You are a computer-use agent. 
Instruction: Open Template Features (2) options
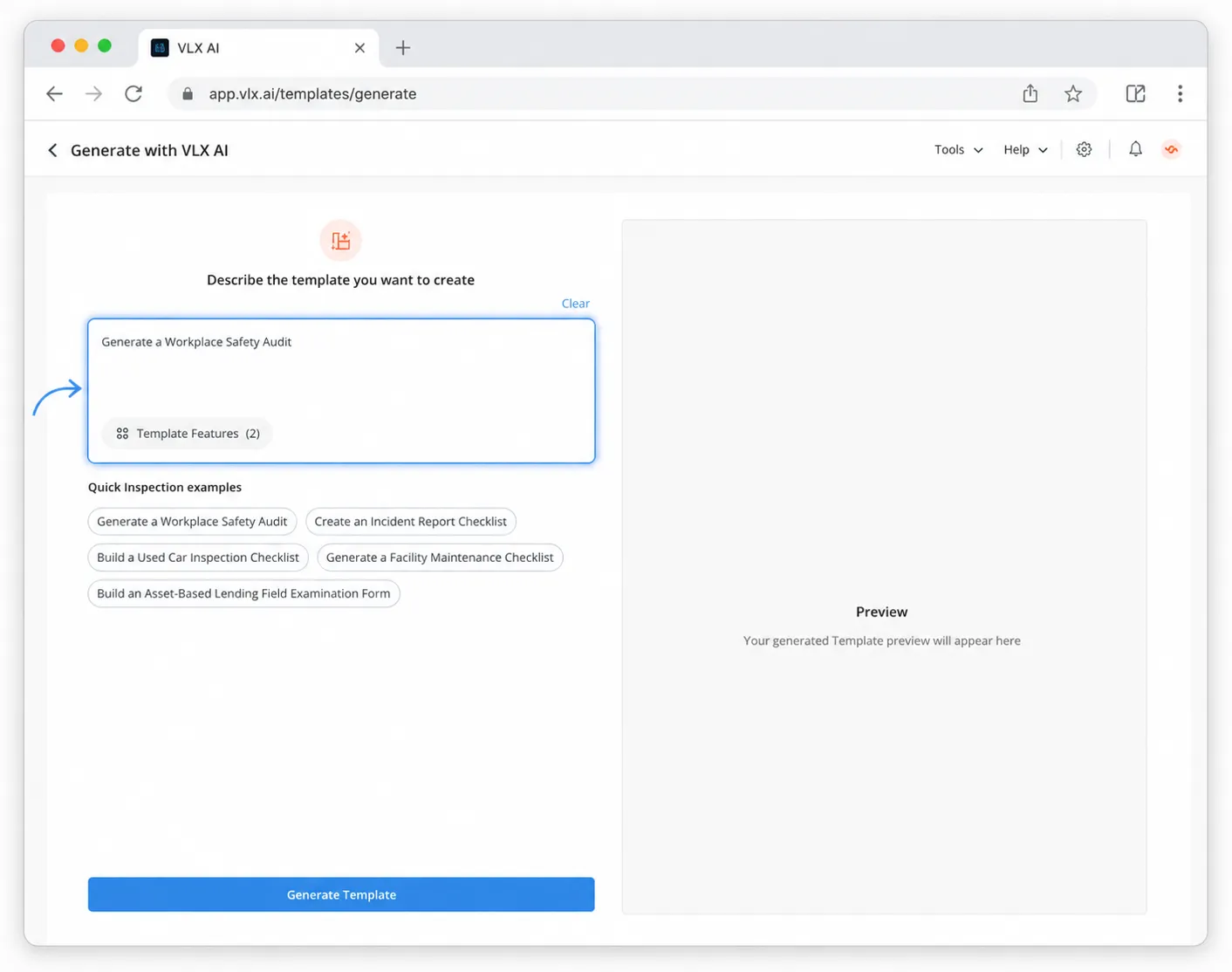point(188,434)
